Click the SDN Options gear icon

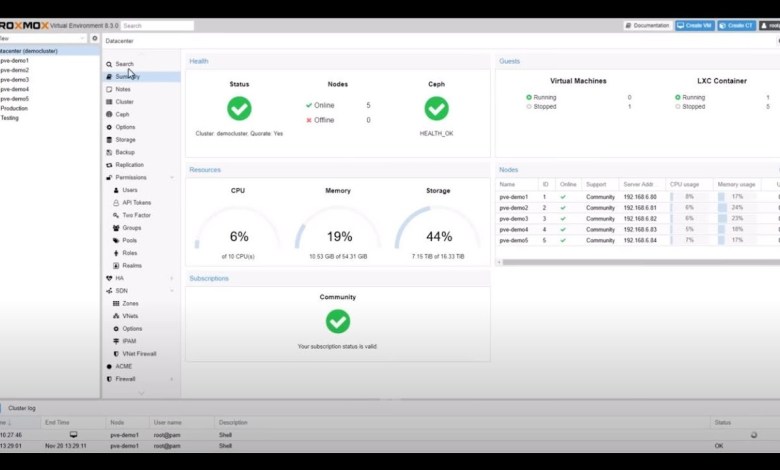116,329
